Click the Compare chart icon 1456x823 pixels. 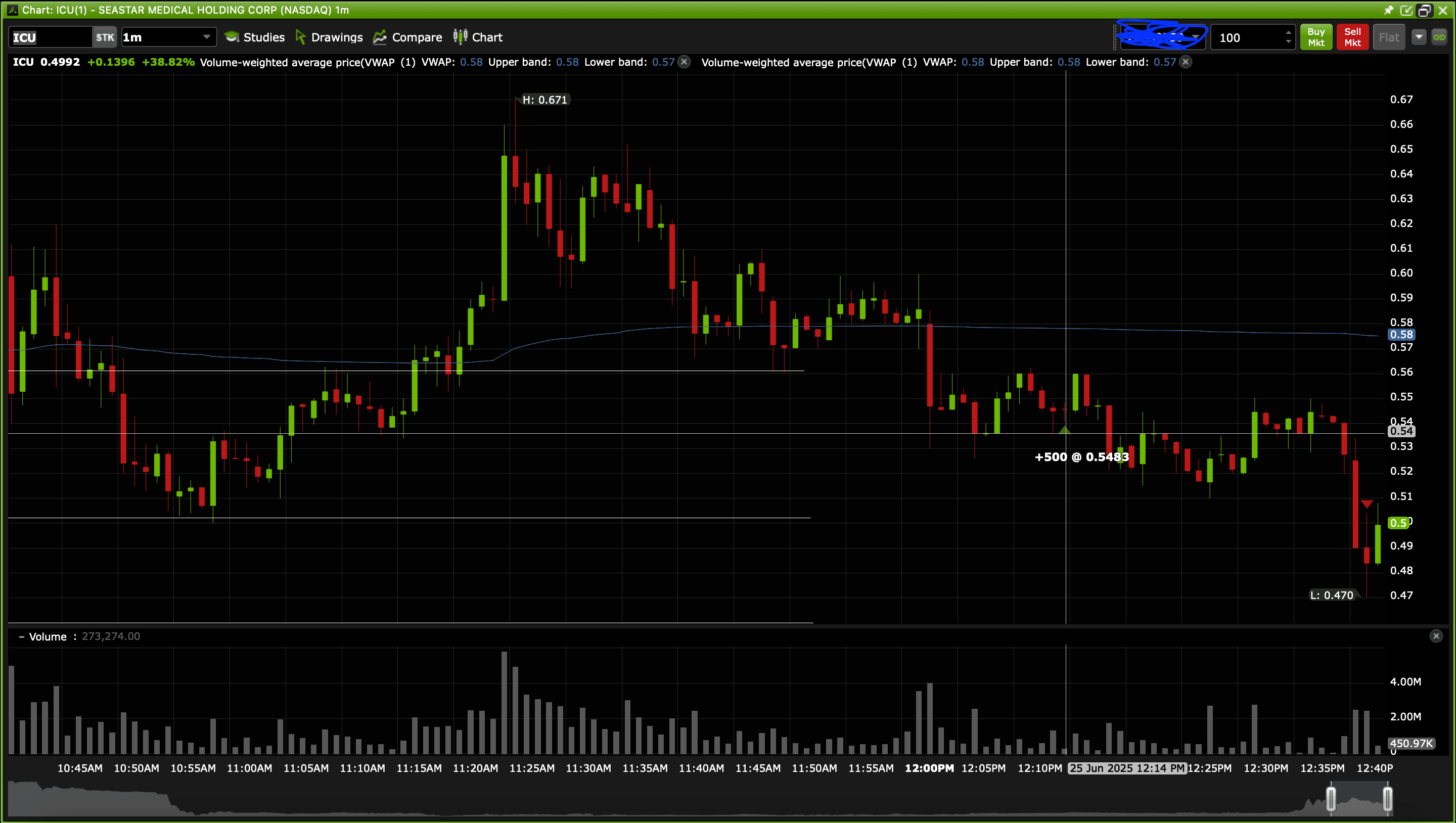379,37
